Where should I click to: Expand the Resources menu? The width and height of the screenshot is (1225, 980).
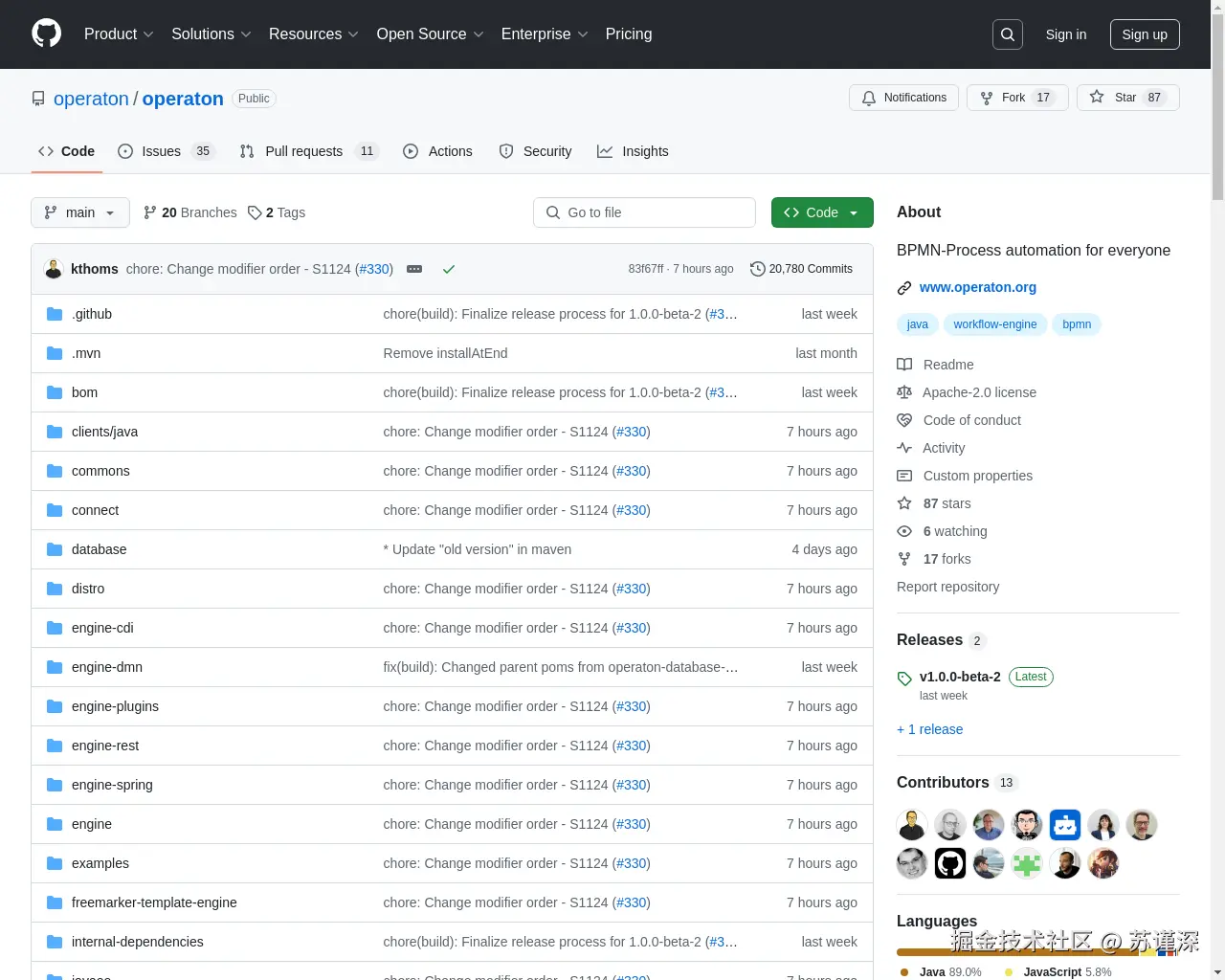(314, 34)
